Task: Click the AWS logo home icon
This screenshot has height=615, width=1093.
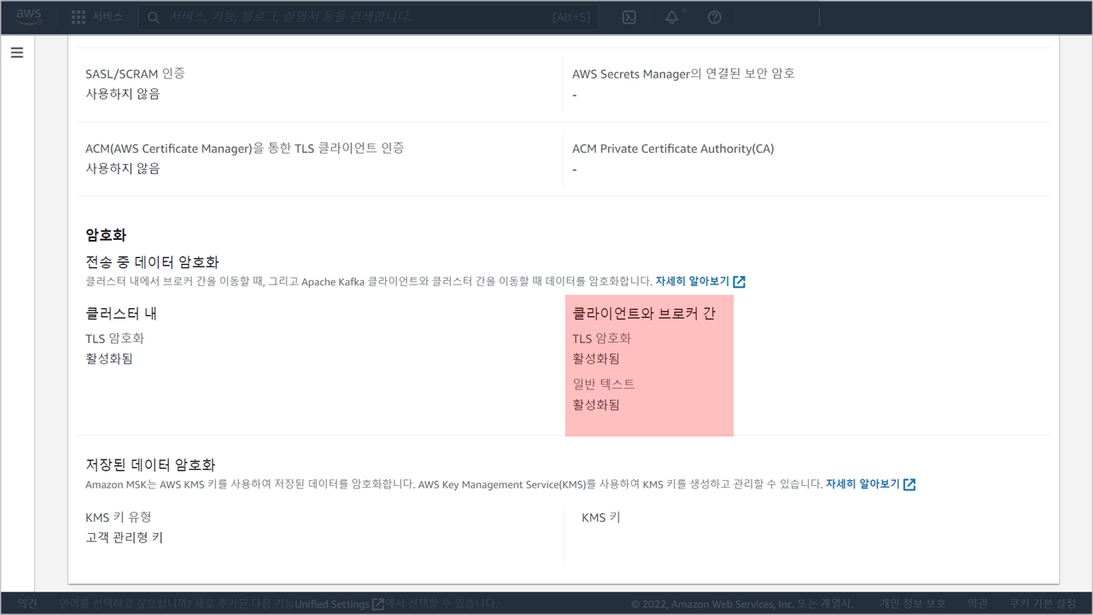Action: tap(29, 17)
